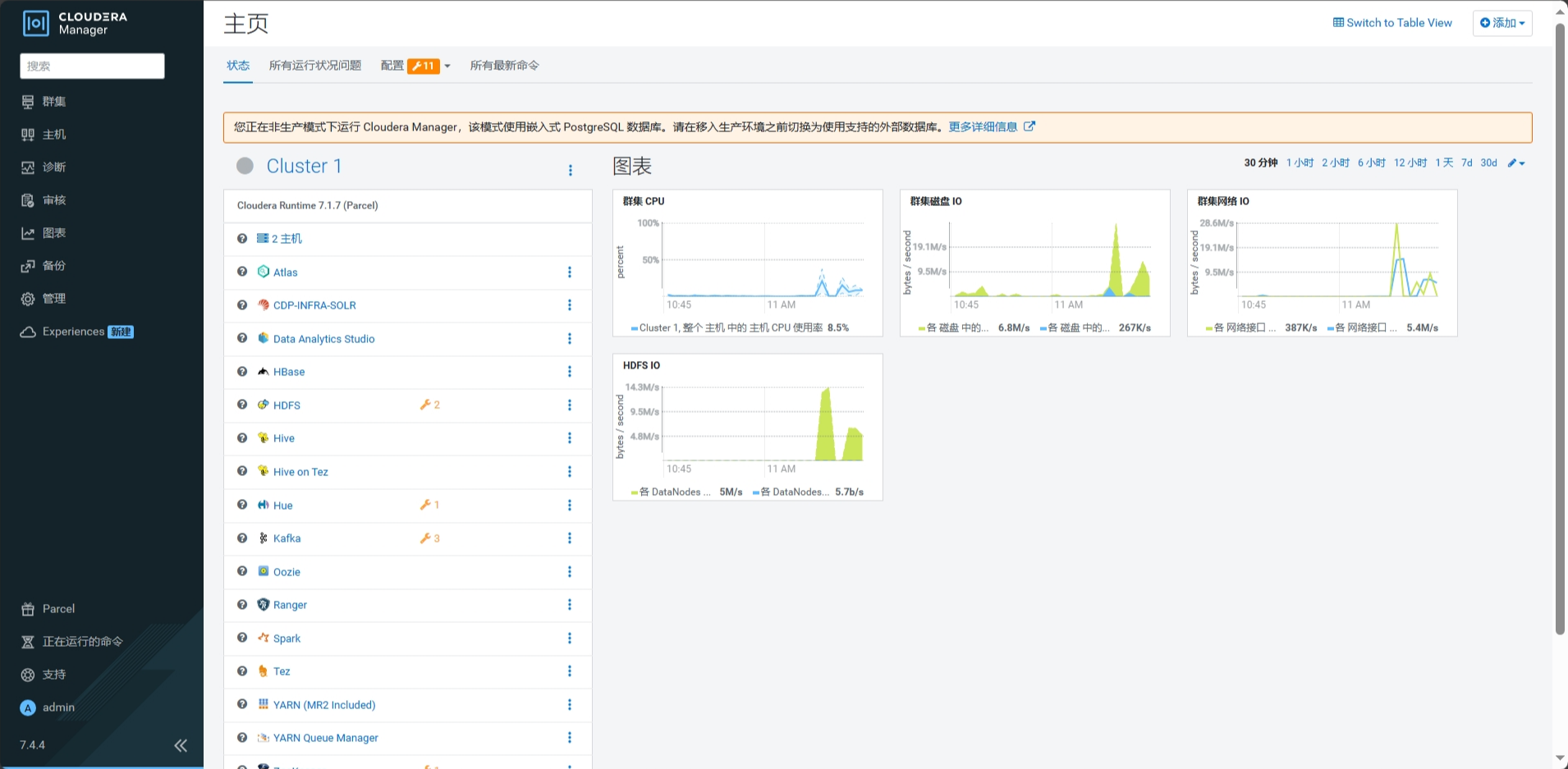
Task: Open the 诊断 sidebar menu
Action: [x=44, y=167]
